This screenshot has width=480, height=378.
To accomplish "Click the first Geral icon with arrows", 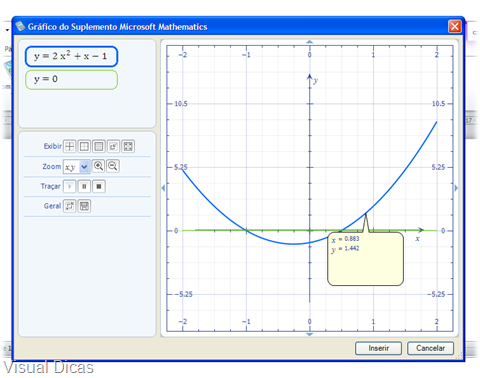I will pos(70,206).
